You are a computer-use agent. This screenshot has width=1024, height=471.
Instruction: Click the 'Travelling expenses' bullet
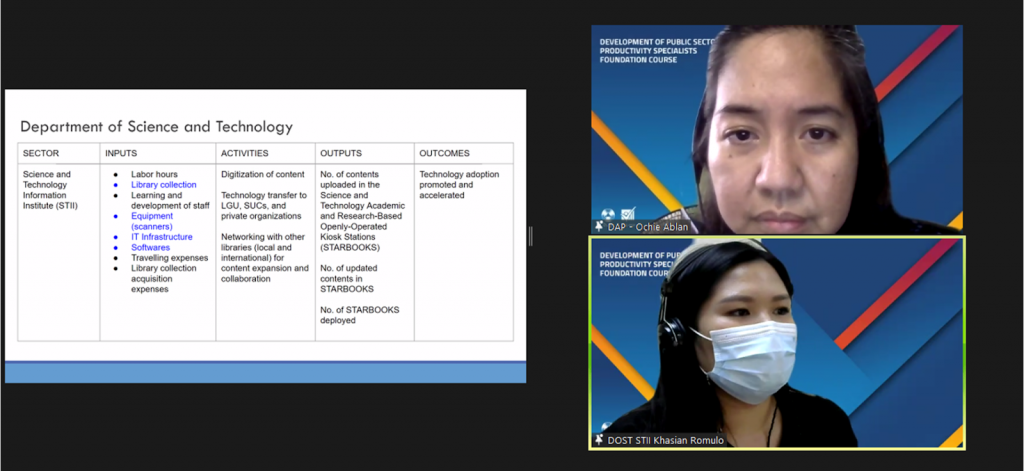point(169,258)
